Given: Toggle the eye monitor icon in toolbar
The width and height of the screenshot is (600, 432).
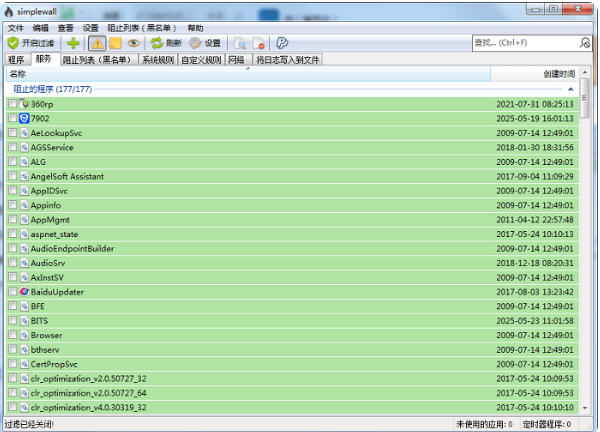Looking at the screenshot, I should tap(133, 43).
